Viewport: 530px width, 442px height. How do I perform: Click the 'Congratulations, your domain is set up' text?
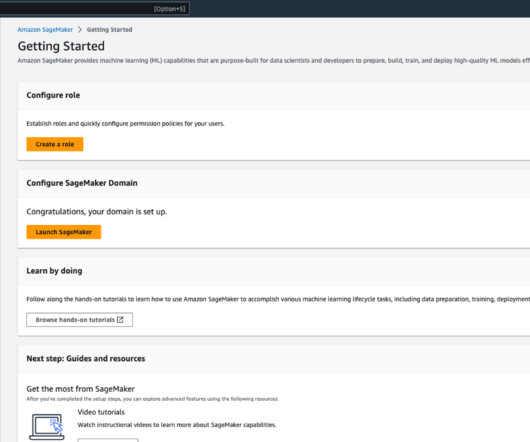pos(97,212)
